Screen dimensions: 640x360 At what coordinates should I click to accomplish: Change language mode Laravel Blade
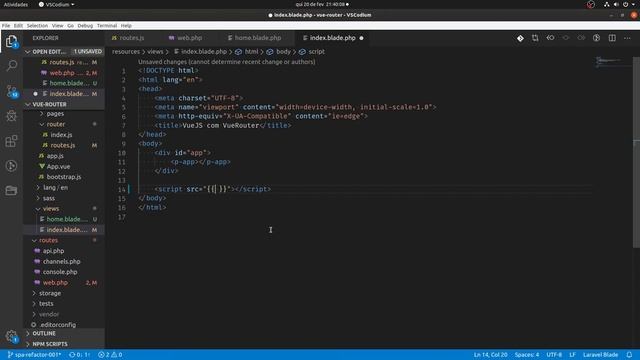point(600,355)
